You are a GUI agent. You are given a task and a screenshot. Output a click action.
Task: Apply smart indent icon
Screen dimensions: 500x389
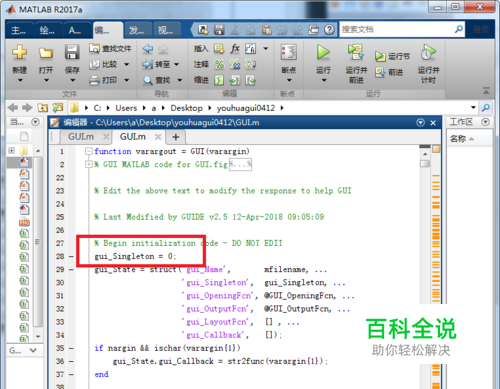[219, 80]
